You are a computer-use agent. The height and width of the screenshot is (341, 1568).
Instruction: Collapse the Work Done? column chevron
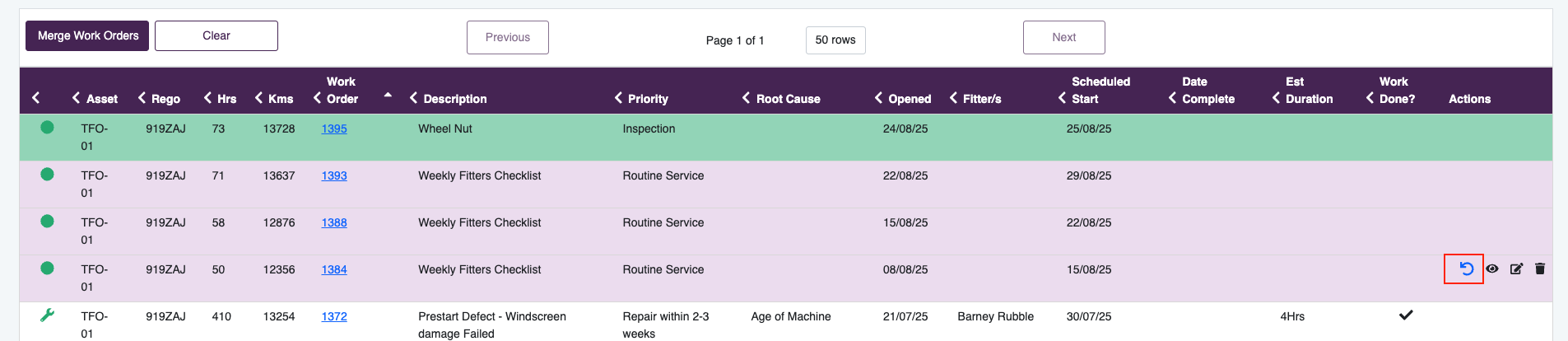pyautogui.click(x=1370, y=98)
